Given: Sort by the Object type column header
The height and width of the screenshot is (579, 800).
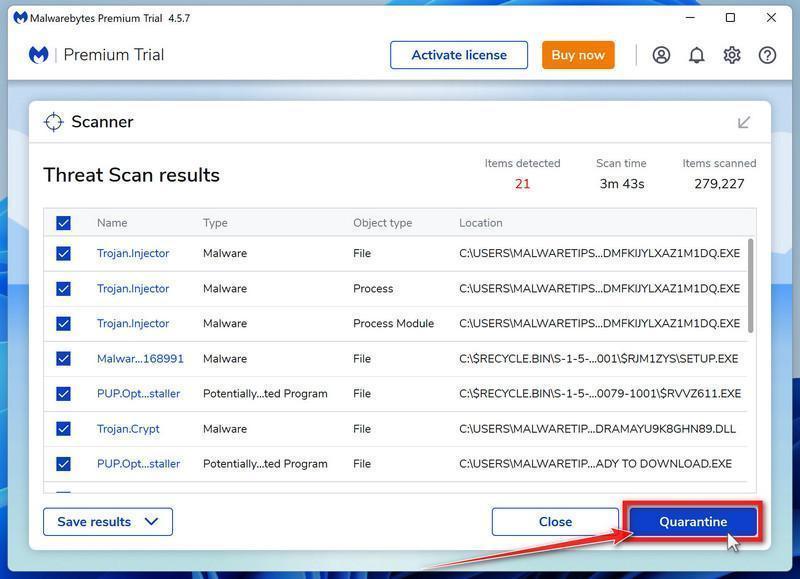Looking at the screenshot, I should click(383, 223).
